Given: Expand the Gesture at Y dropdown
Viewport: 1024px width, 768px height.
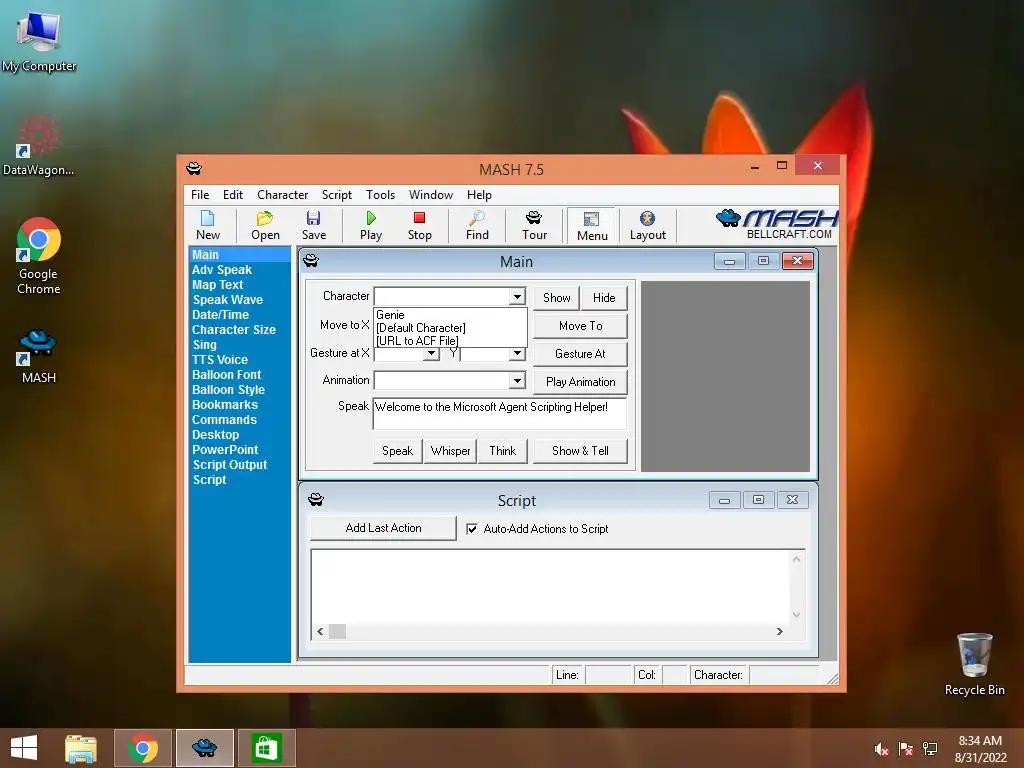Looking at the screenshot, I should click(517, 353).
